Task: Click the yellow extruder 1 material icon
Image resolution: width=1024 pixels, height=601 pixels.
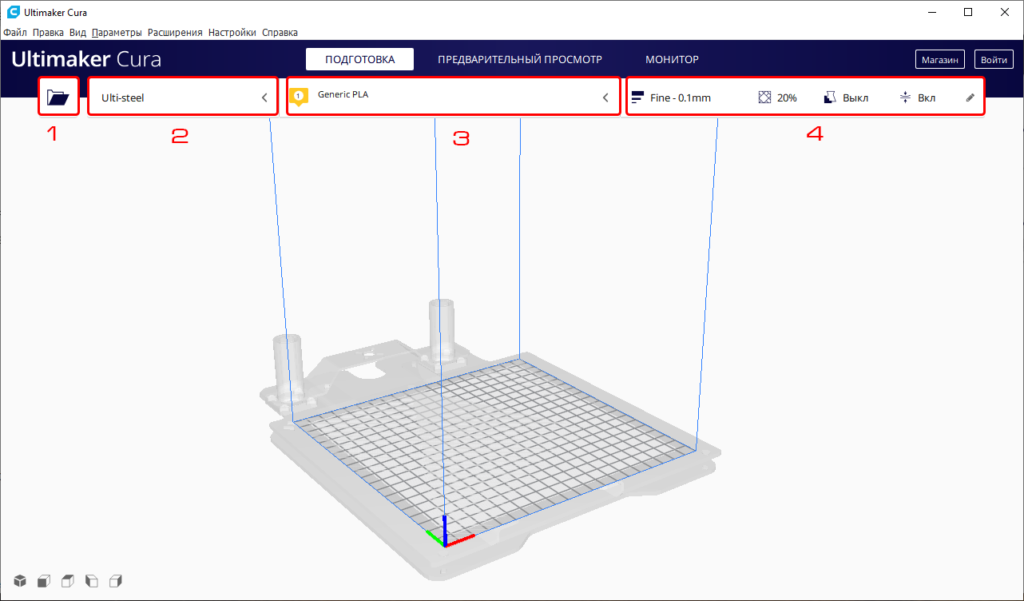Action: [298, 97]
